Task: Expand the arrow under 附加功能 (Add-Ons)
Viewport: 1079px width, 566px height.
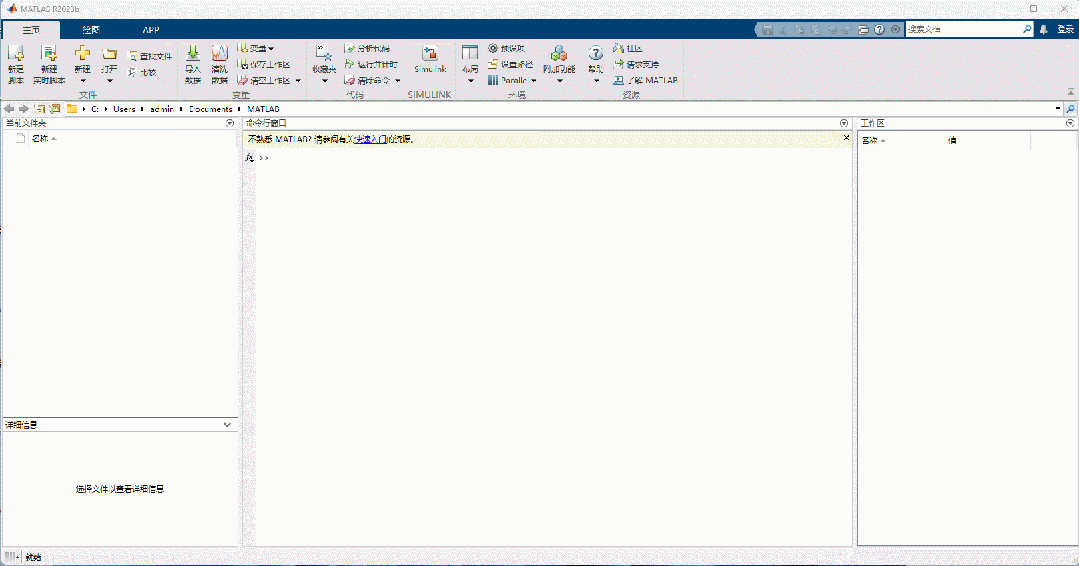Action: (559, 80)
